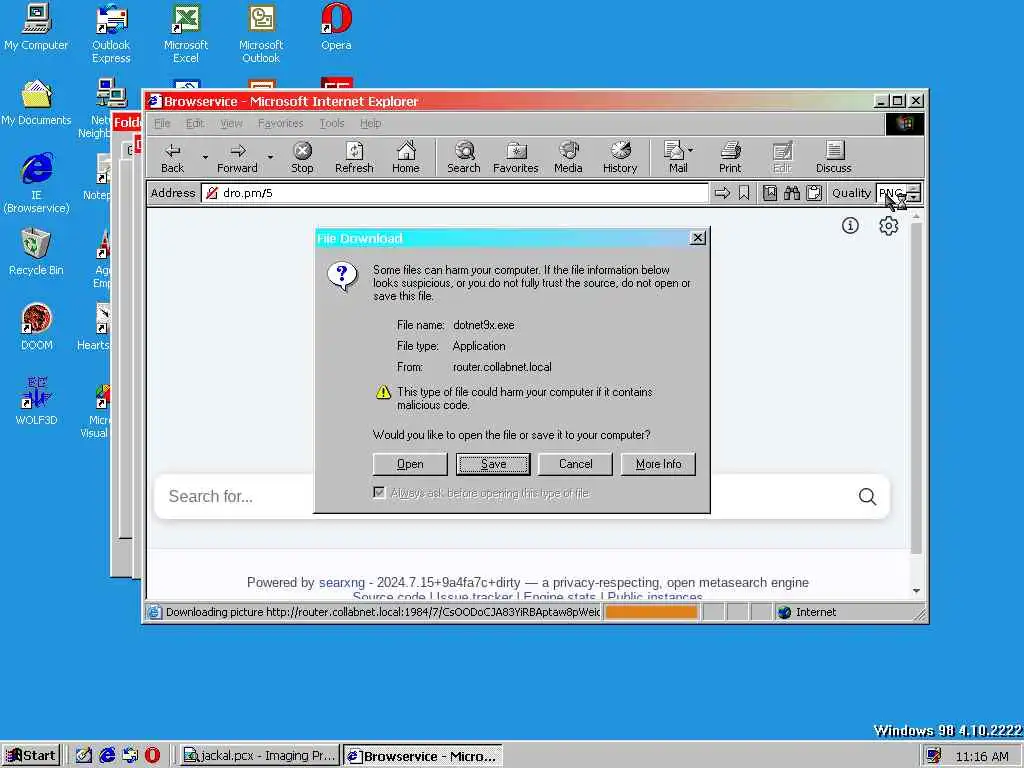The width and height of the screenshot is (1024, 768).
Task: Click the Forward navigation icon
Action: (237, 157)
